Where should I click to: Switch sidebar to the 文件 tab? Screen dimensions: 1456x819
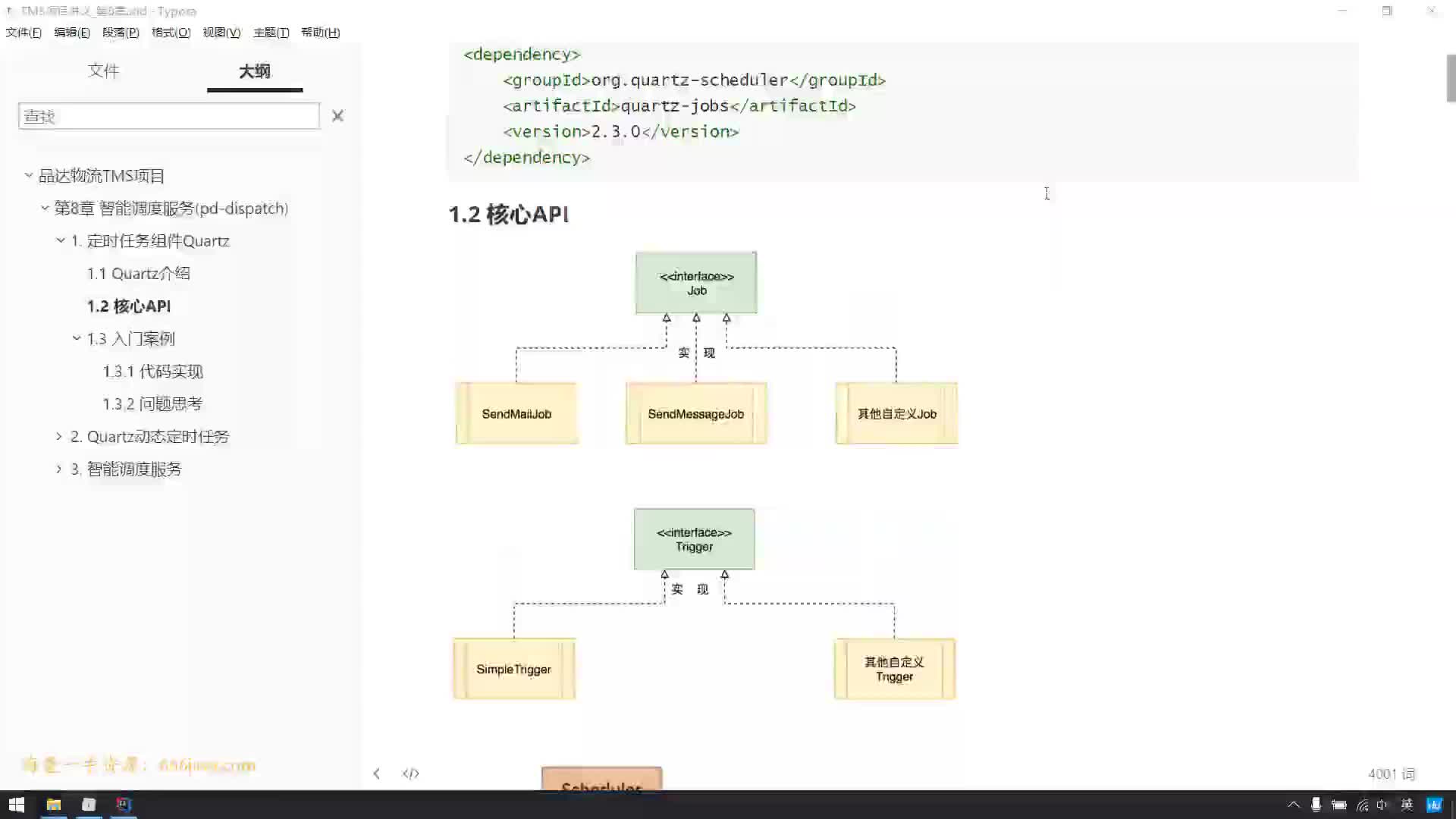[103, 71]
